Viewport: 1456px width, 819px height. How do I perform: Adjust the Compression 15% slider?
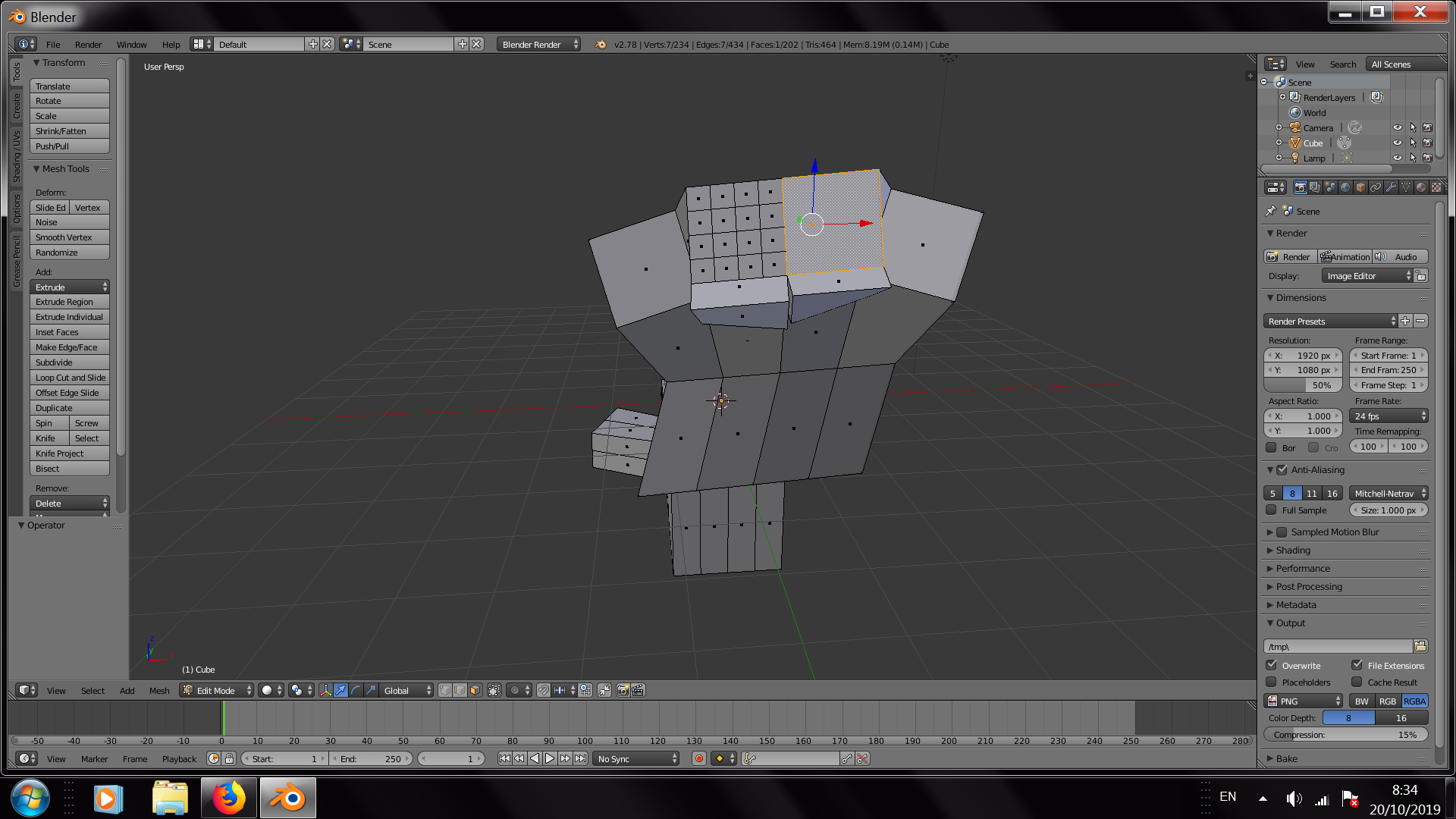point(1345,735)
